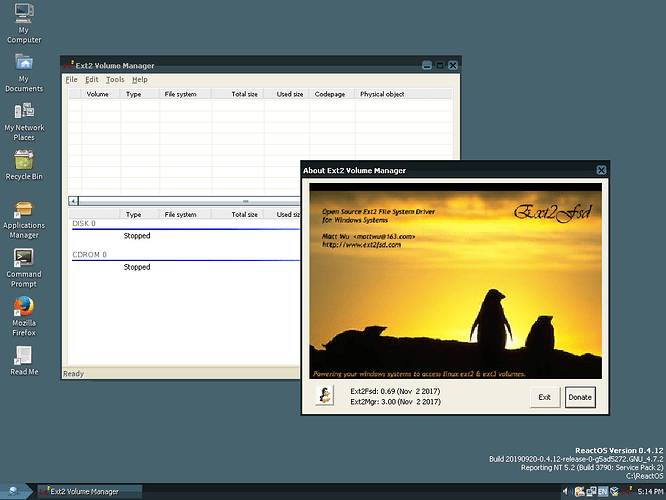The image size is (666, 500).
Task: Sort by File system column in volume list
Action: point(185,94)
